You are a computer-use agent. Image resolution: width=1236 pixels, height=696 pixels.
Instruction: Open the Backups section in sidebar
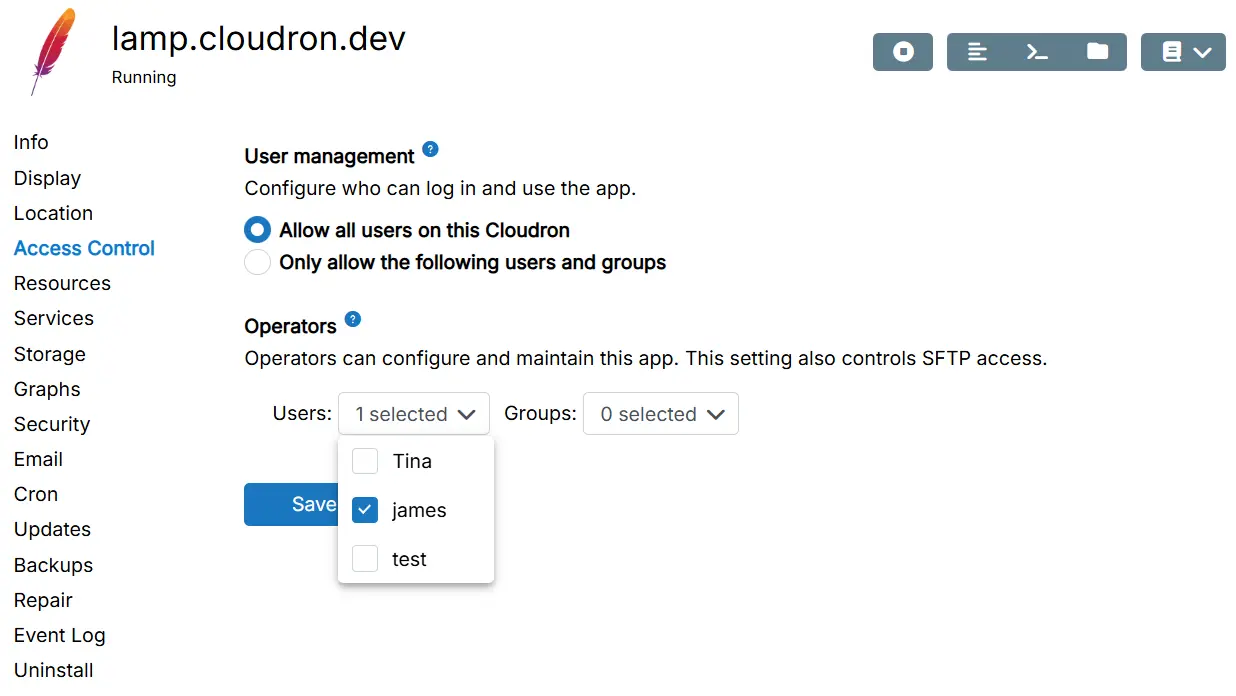click(53, 565)
